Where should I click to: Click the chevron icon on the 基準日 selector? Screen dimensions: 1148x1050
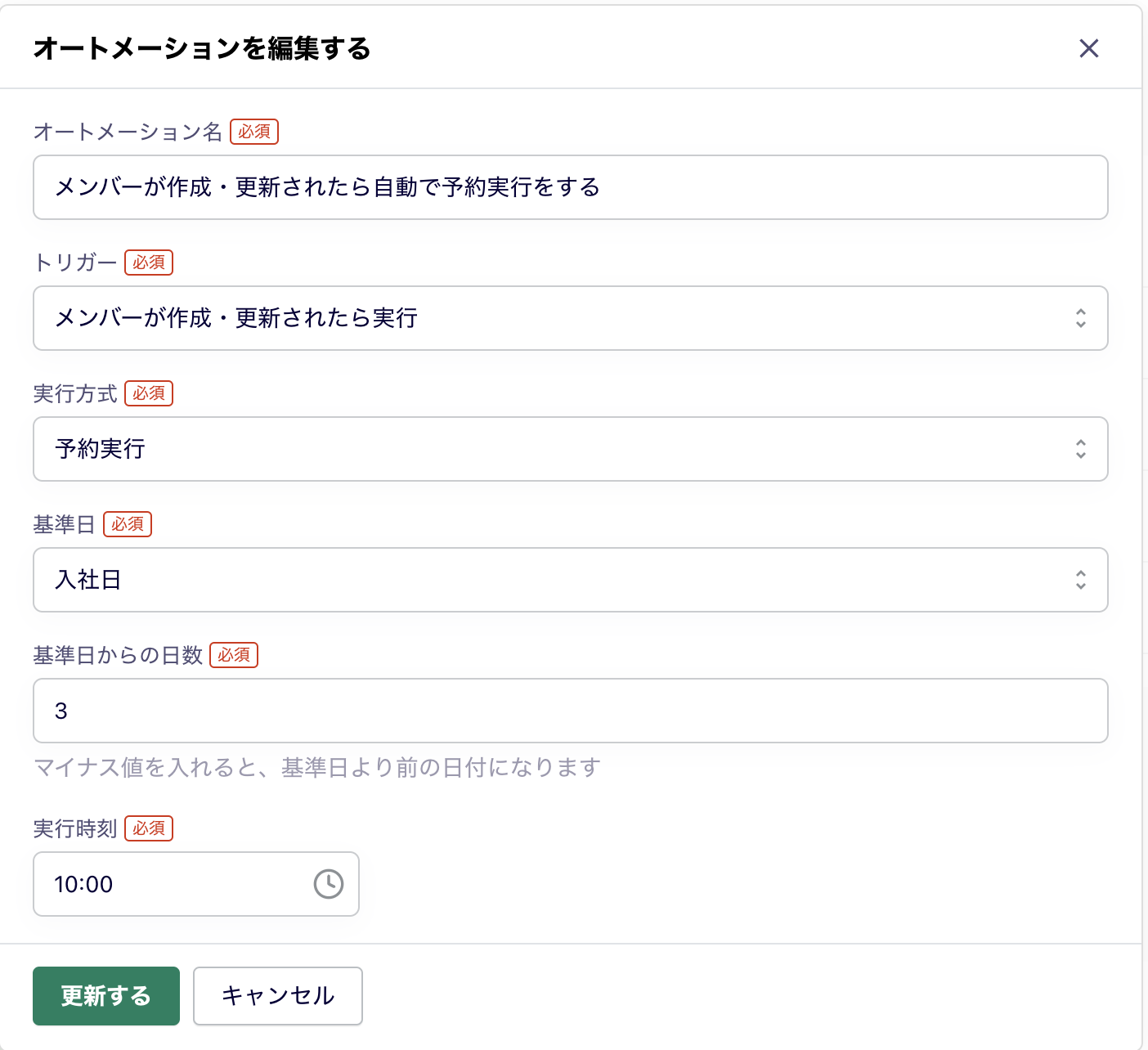pos(1080,580)
